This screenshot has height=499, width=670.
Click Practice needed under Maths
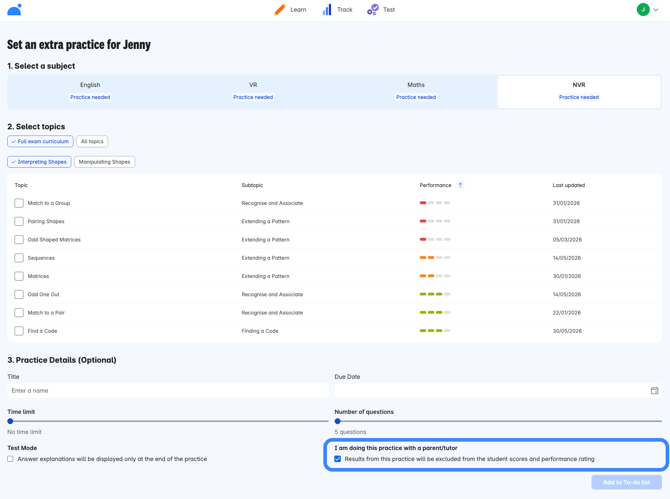[416, 97]
